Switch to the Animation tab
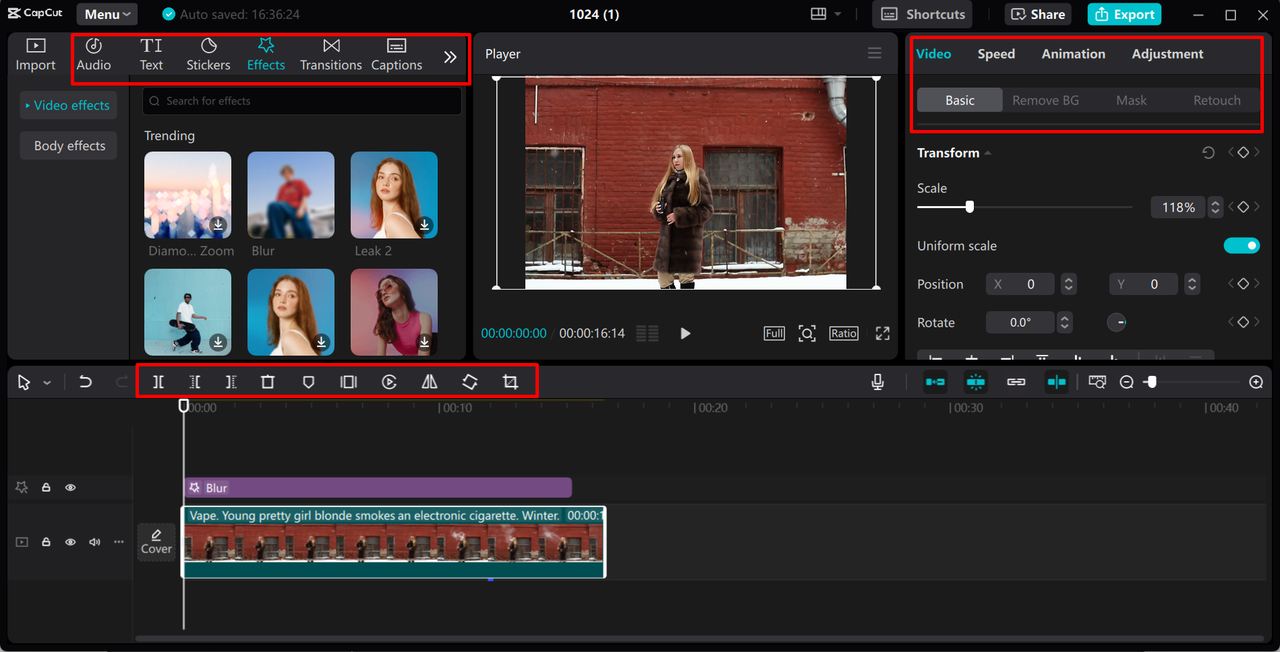Image resolution: width=1280 pixels, height=652 pixels. [x=1073, y=54]
